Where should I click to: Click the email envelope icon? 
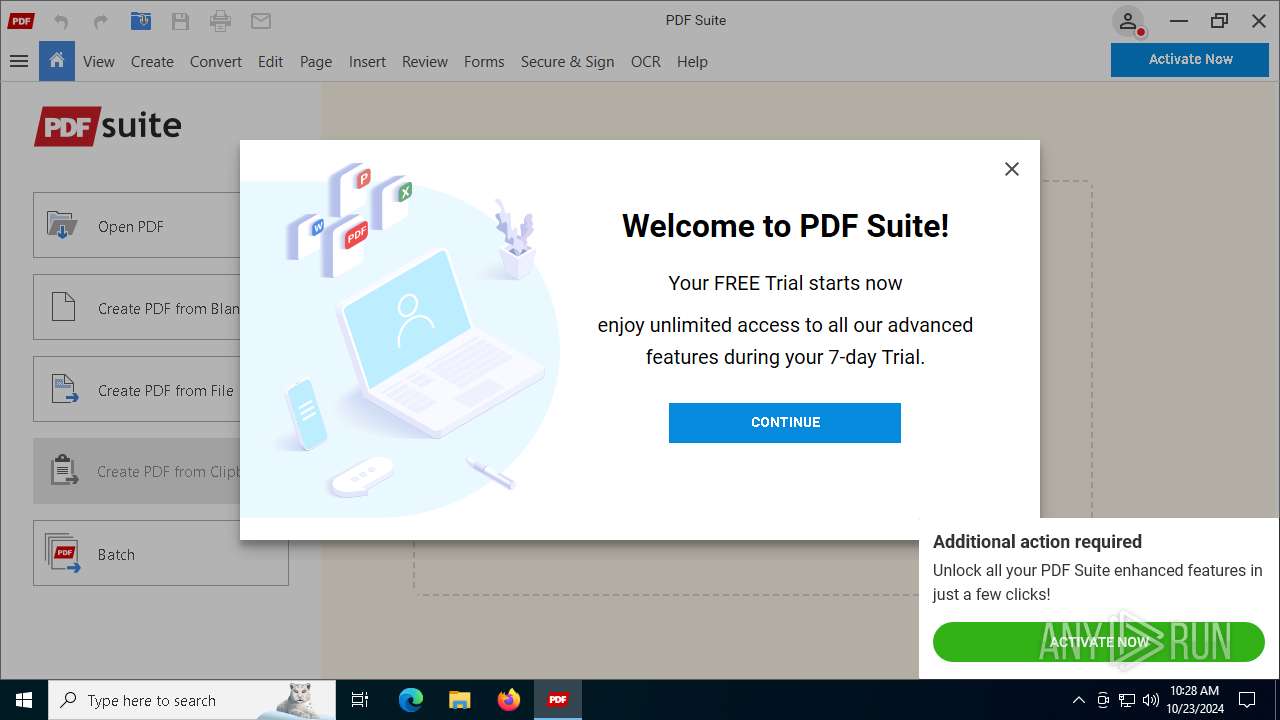pyautogui.click(x=261, y=21)
